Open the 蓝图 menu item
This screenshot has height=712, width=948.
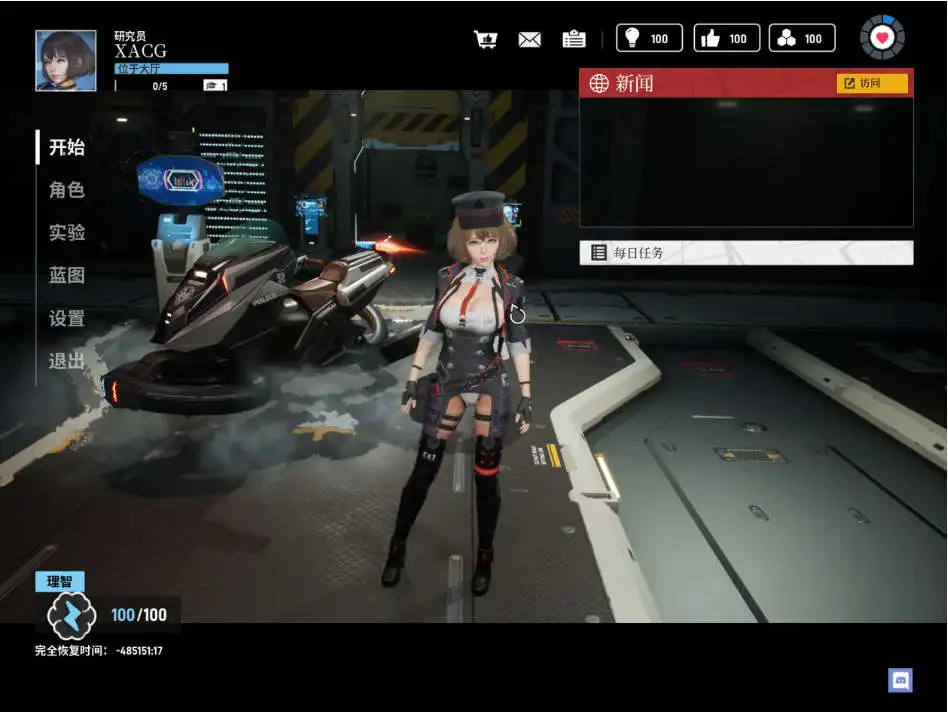tap(67, 276)
